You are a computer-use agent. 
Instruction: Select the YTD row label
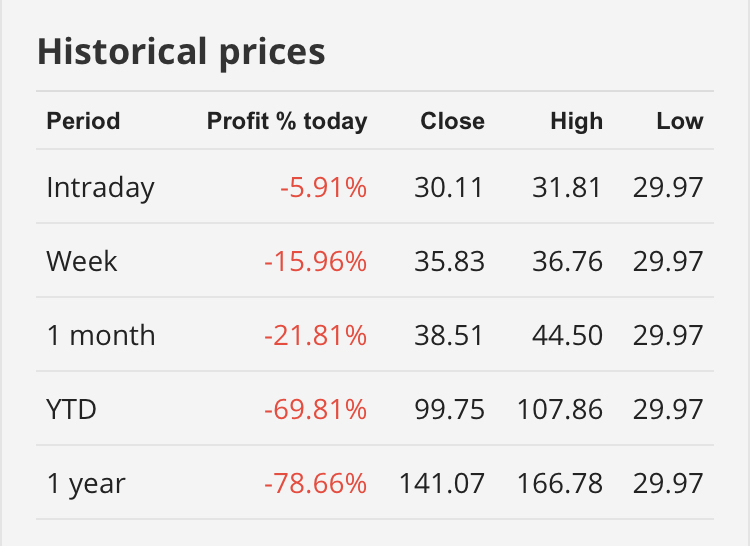[x=71, y=409]
